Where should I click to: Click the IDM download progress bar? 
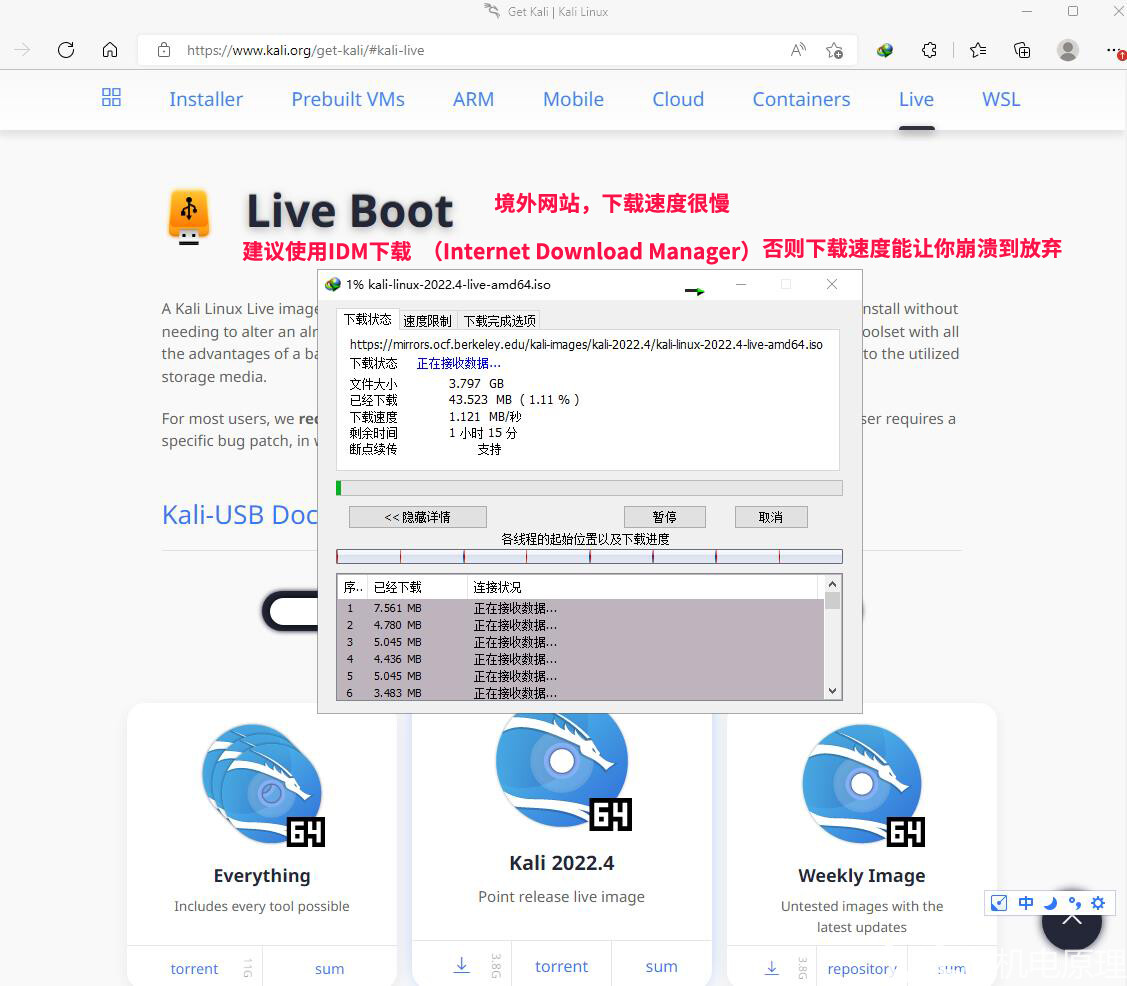coord(589,488)
